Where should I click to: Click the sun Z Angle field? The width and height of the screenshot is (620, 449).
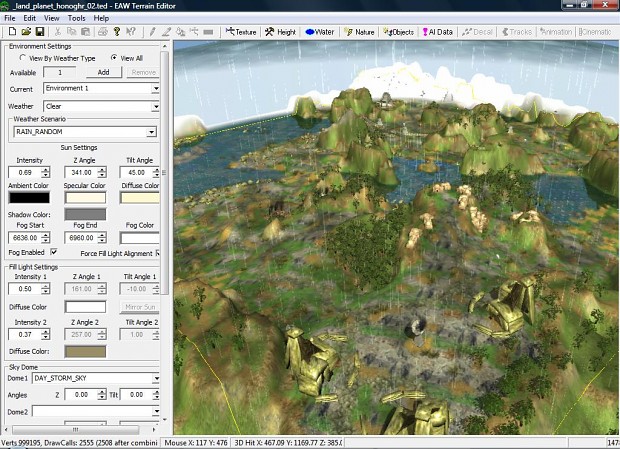point(81,173)
